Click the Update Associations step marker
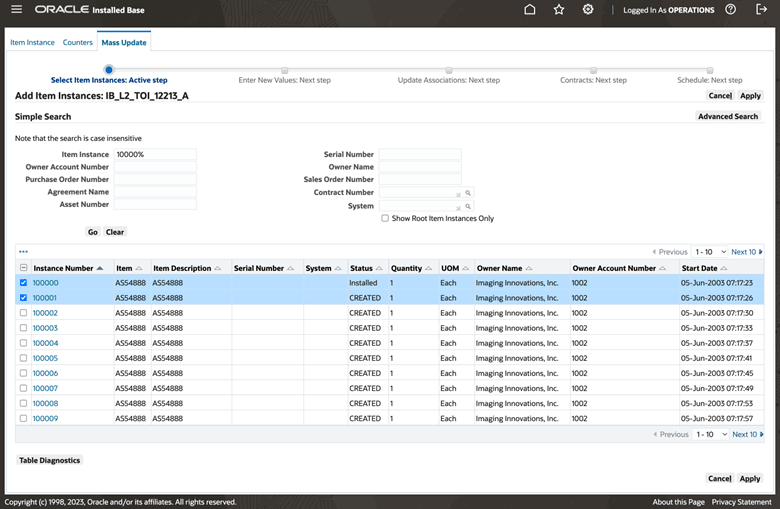The height and width of the screenshot is (509, 780). (449, 70)
